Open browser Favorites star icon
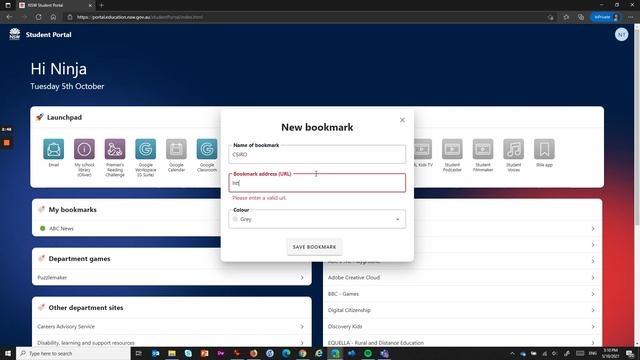 tap(566, 17)
